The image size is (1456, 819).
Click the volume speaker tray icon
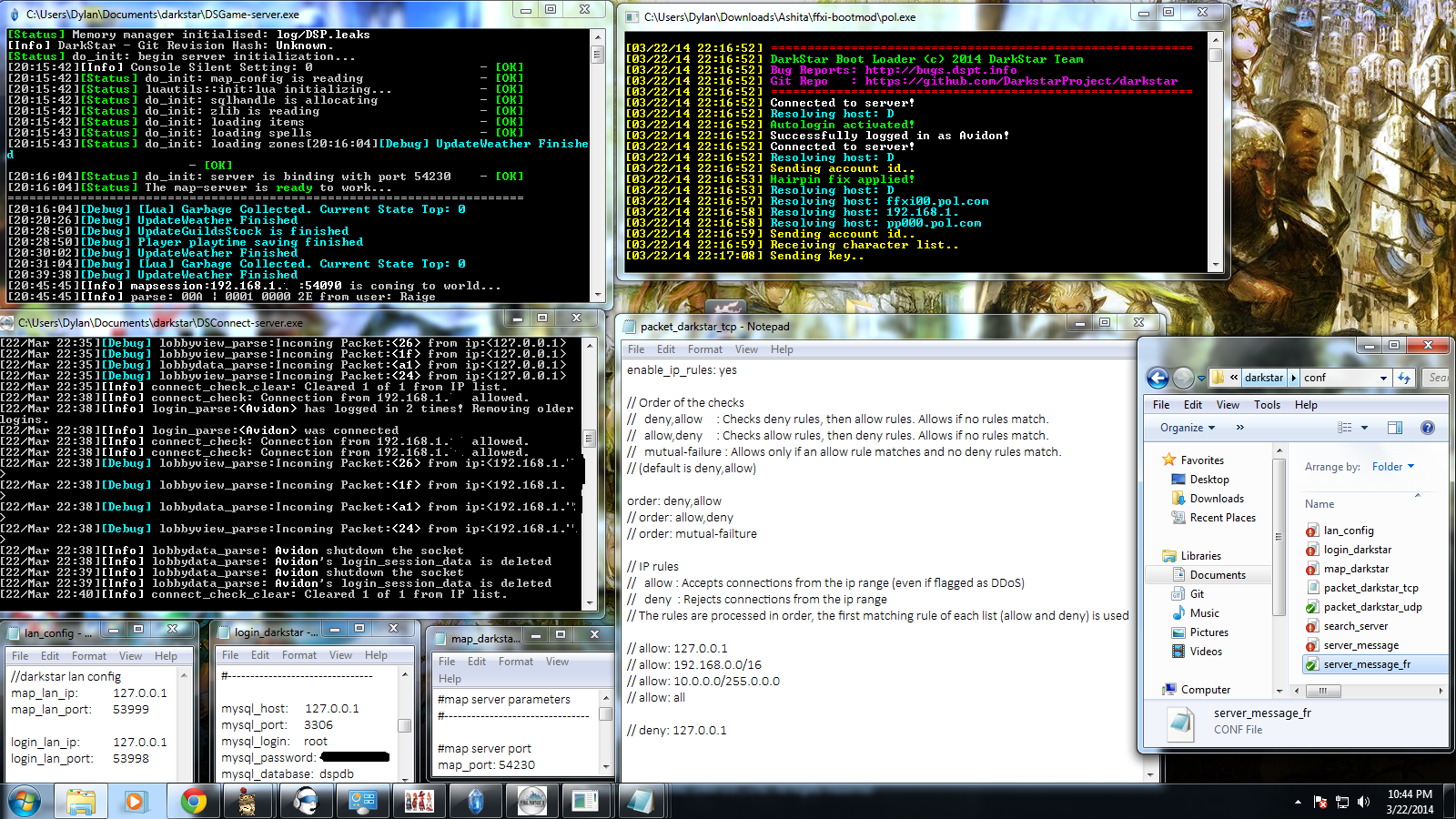click(1363, 802)
